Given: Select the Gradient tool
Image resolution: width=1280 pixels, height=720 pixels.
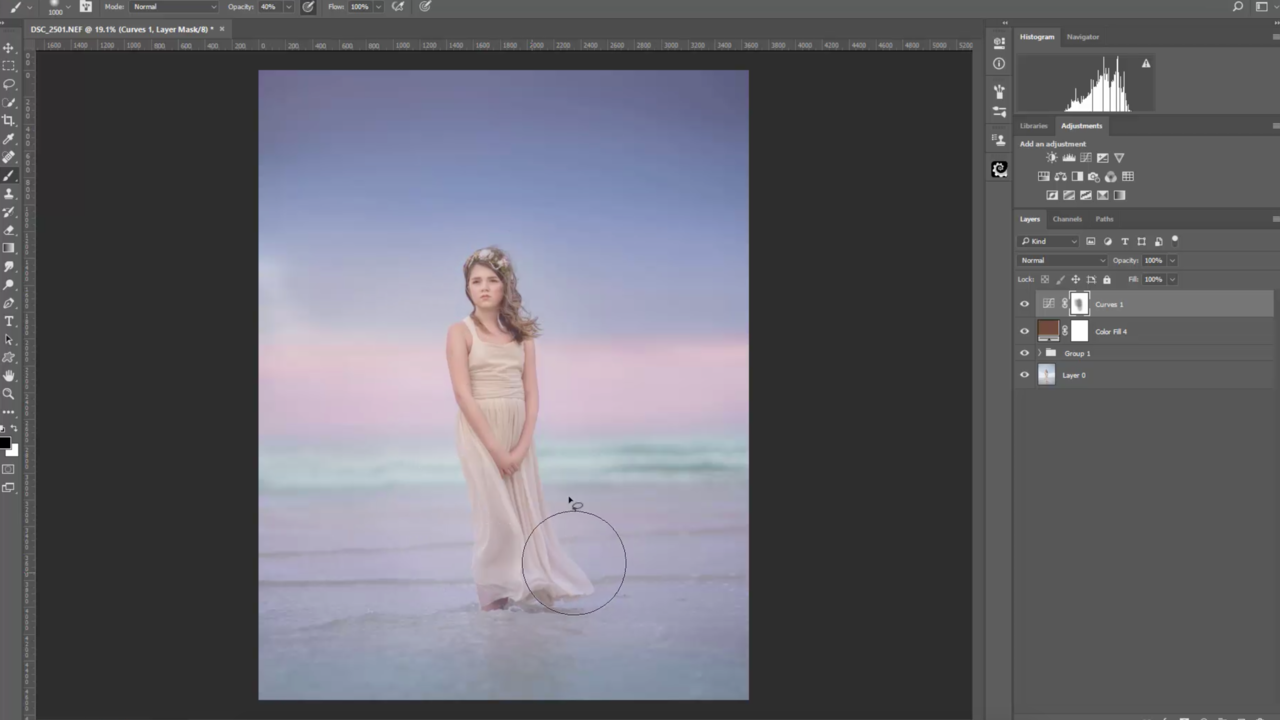Looking at the screenshot, I should coord(9,248).
